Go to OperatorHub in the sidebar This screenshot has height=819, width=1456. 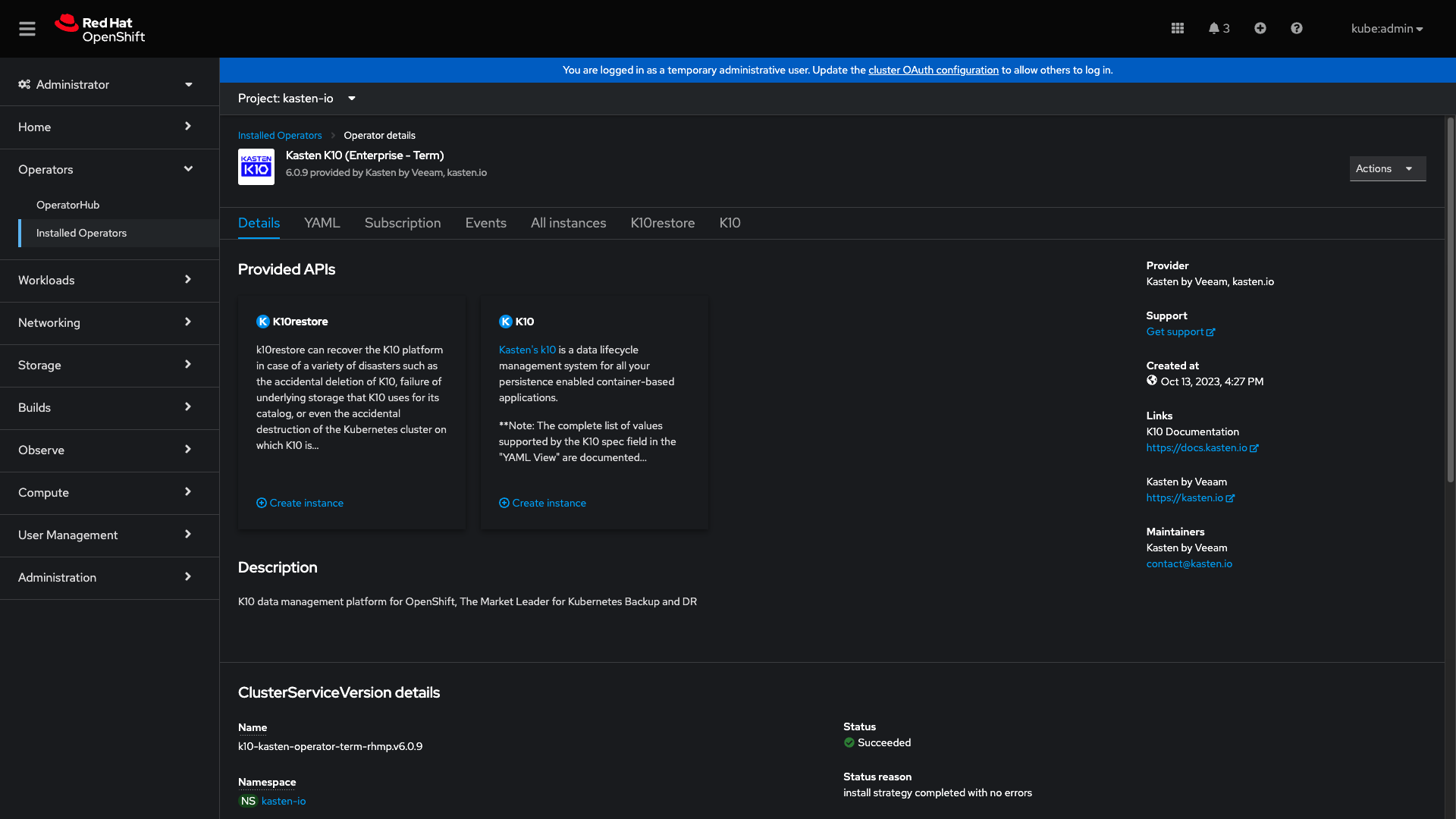(118, 205)
